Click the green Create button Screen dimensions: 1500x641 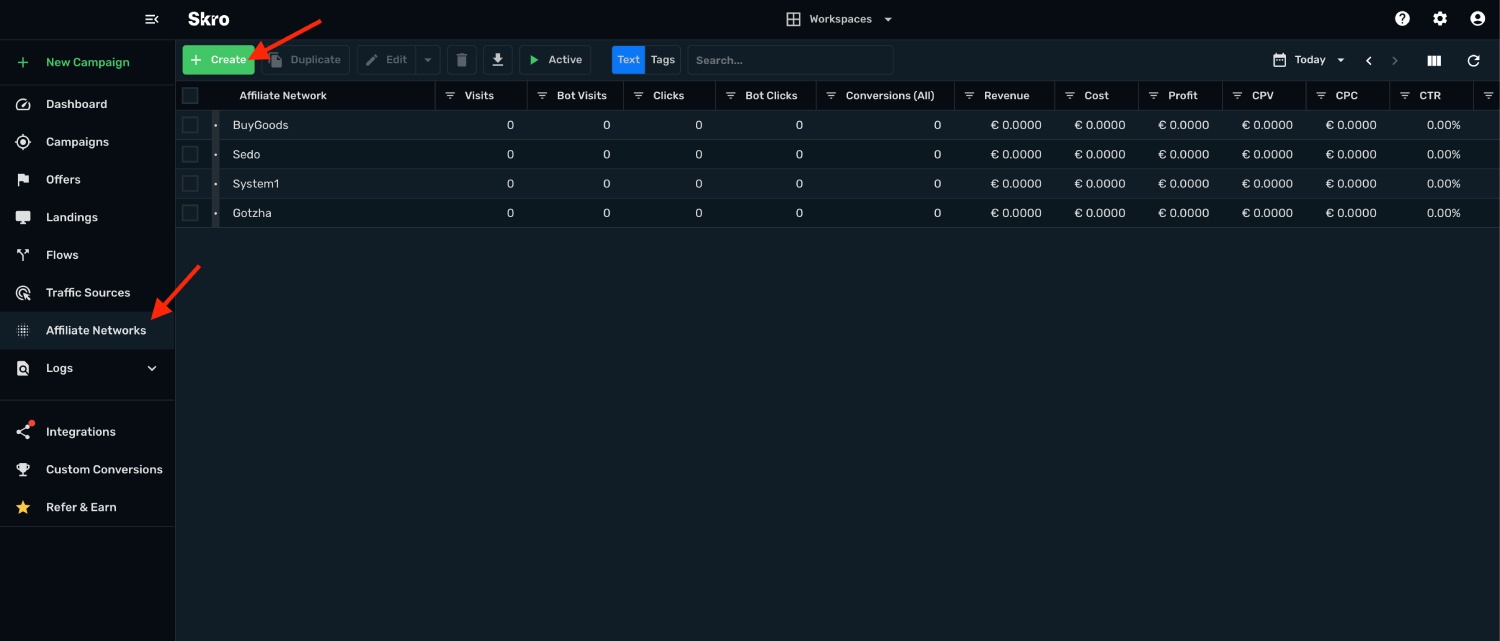[x=218, y=60]
